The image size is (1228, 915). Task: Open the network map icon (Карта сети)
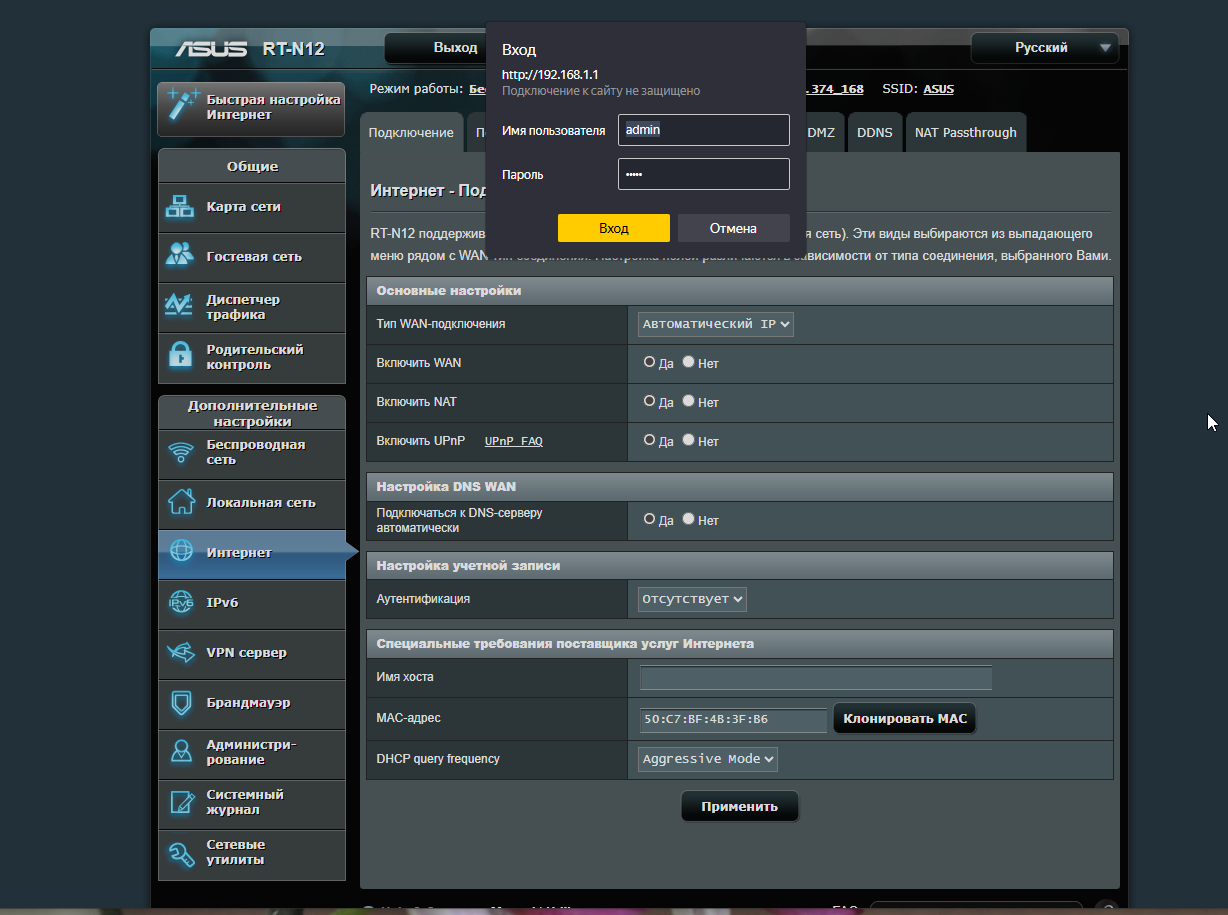180,207
